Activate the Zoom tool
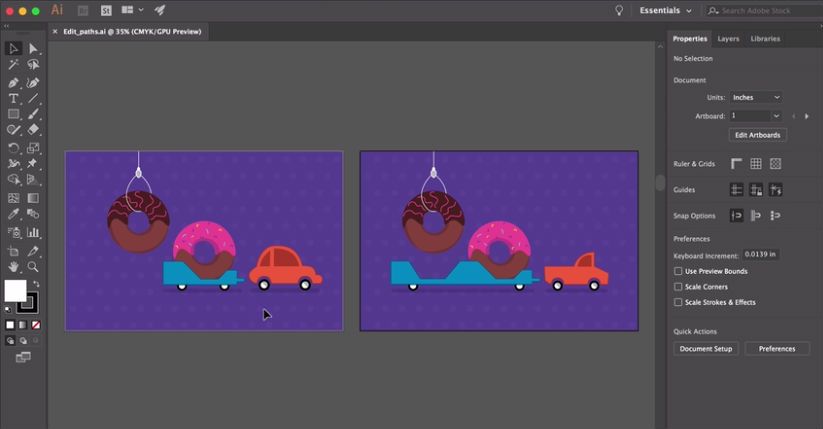The image size is (823, 429). coord(33,267)
